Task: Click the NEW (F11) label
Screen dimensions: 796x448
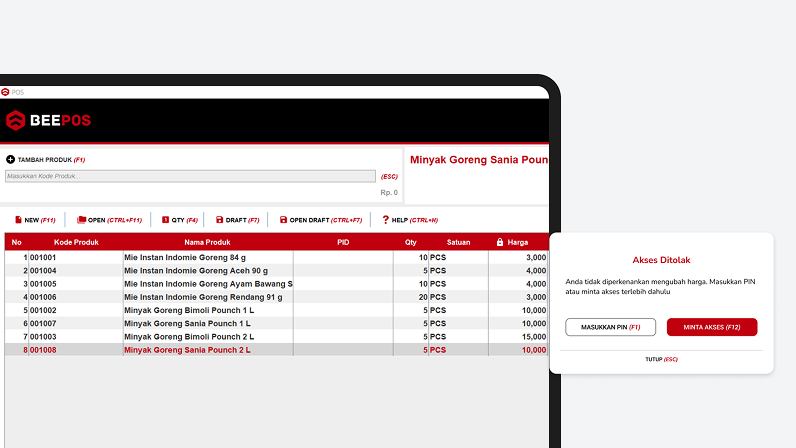Action: coord(40,220)
